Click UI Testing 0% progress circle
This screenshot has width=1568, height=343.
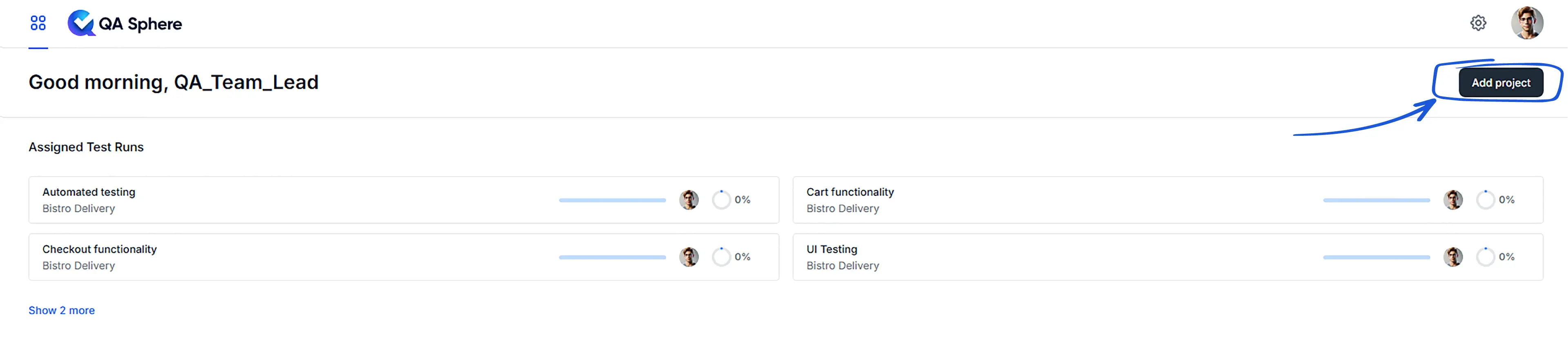point(1485,257)
